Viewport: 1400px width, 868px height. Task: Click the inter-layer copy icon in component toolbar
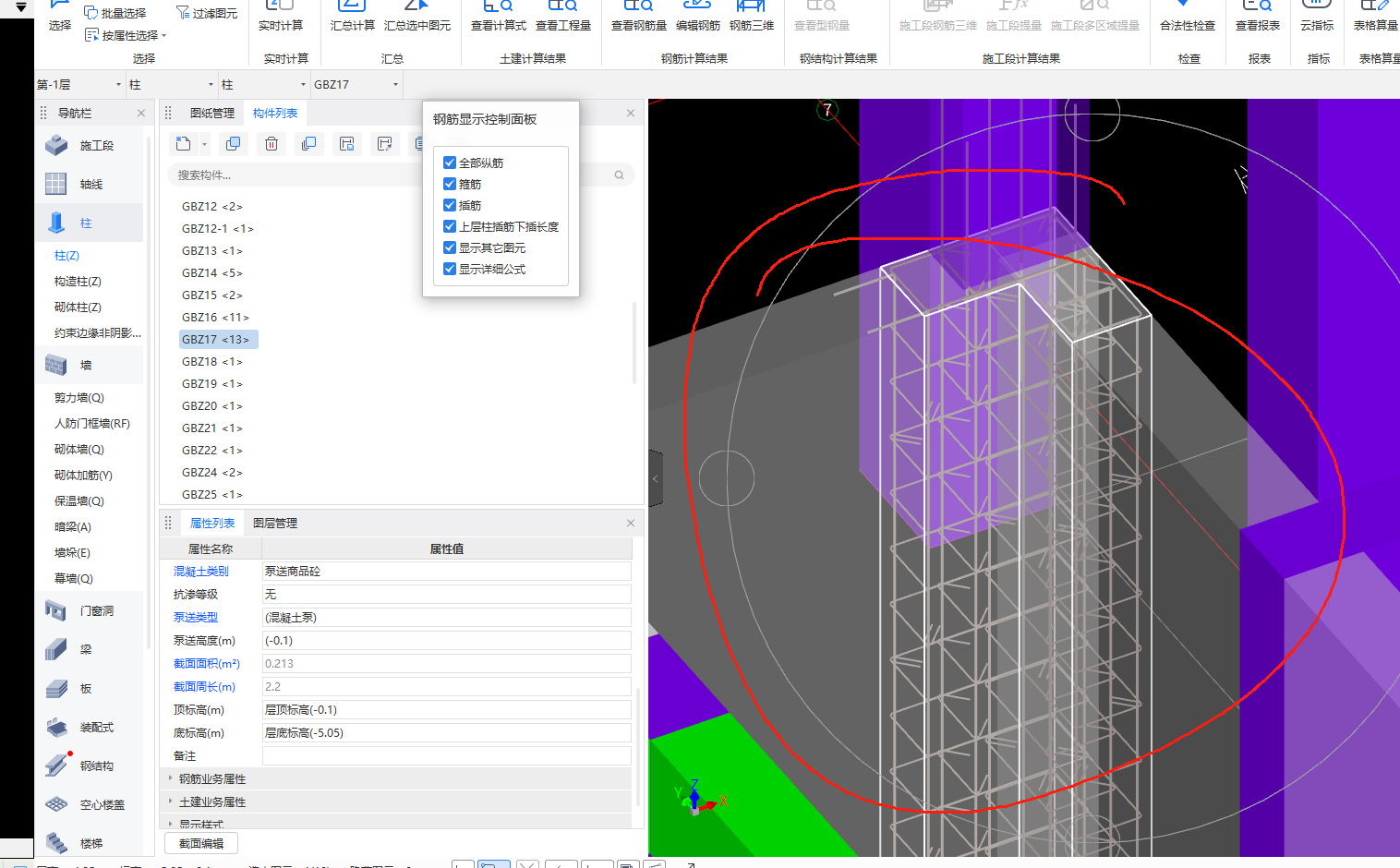pos(309,143)
